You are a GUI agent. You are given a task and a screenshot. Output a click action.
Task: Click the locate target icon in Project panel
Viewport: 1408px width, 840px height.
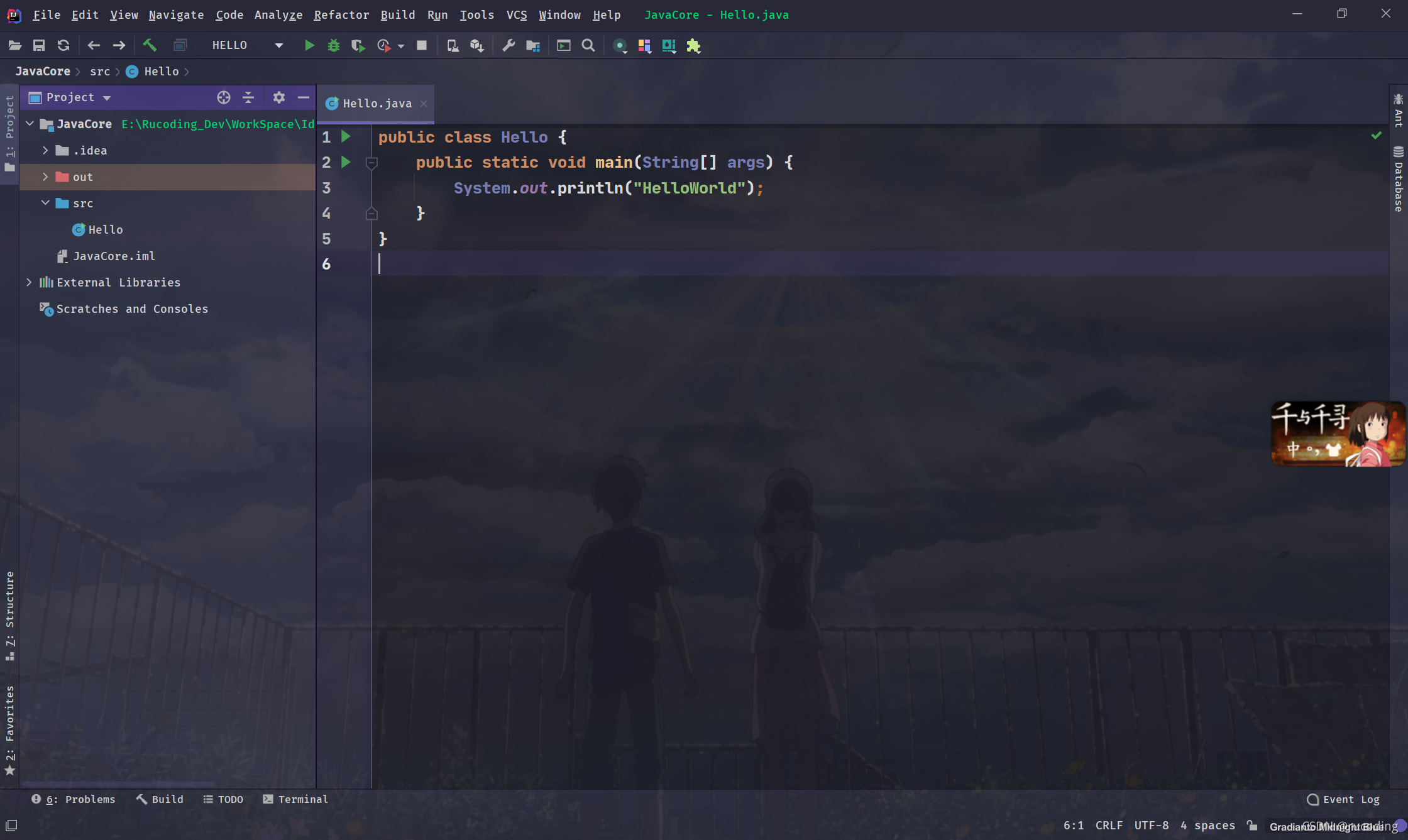(x=224, y=97)
